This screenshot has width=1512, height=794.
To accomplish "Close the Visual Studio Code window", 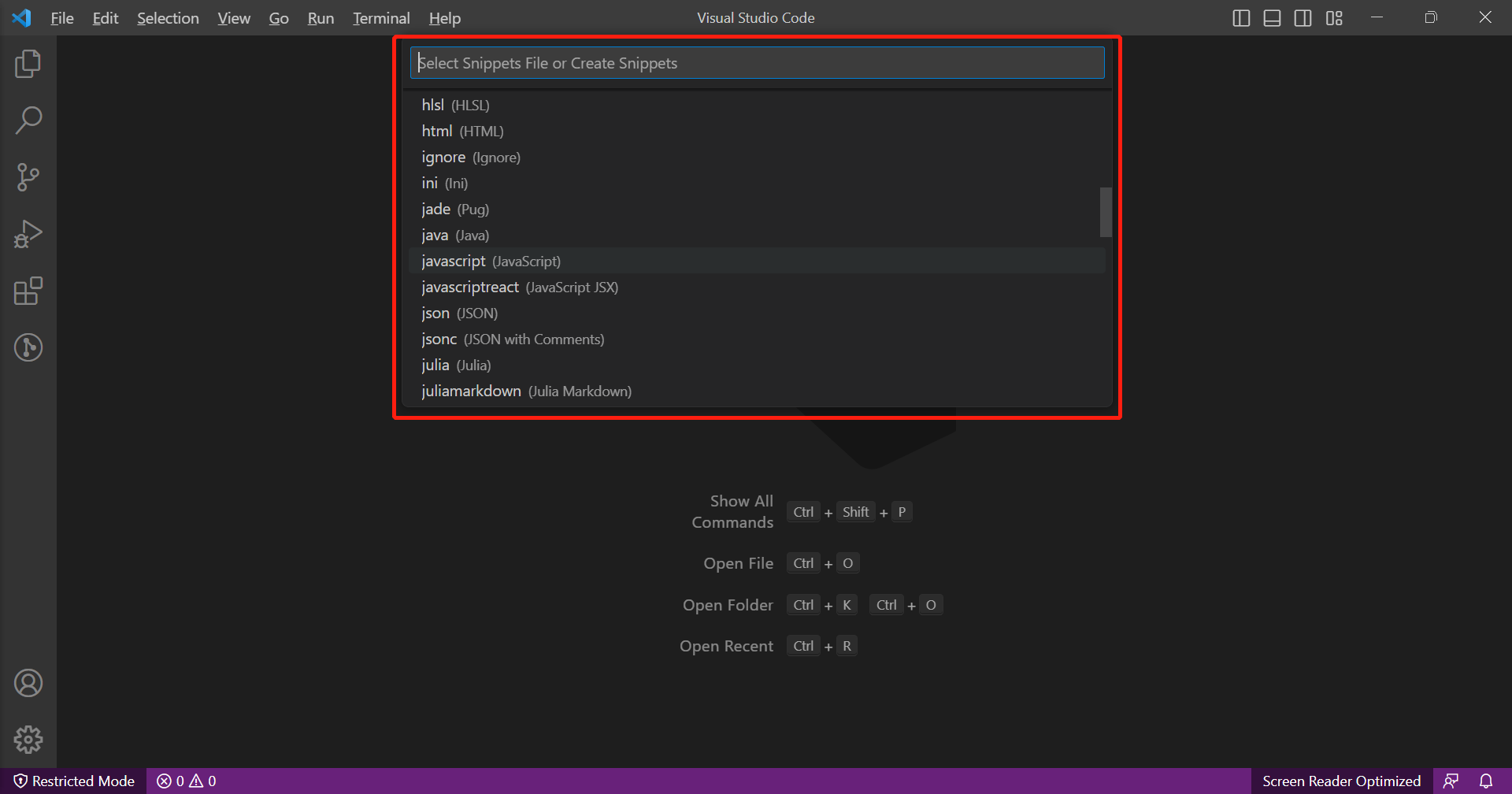I will click(1485, 17).
